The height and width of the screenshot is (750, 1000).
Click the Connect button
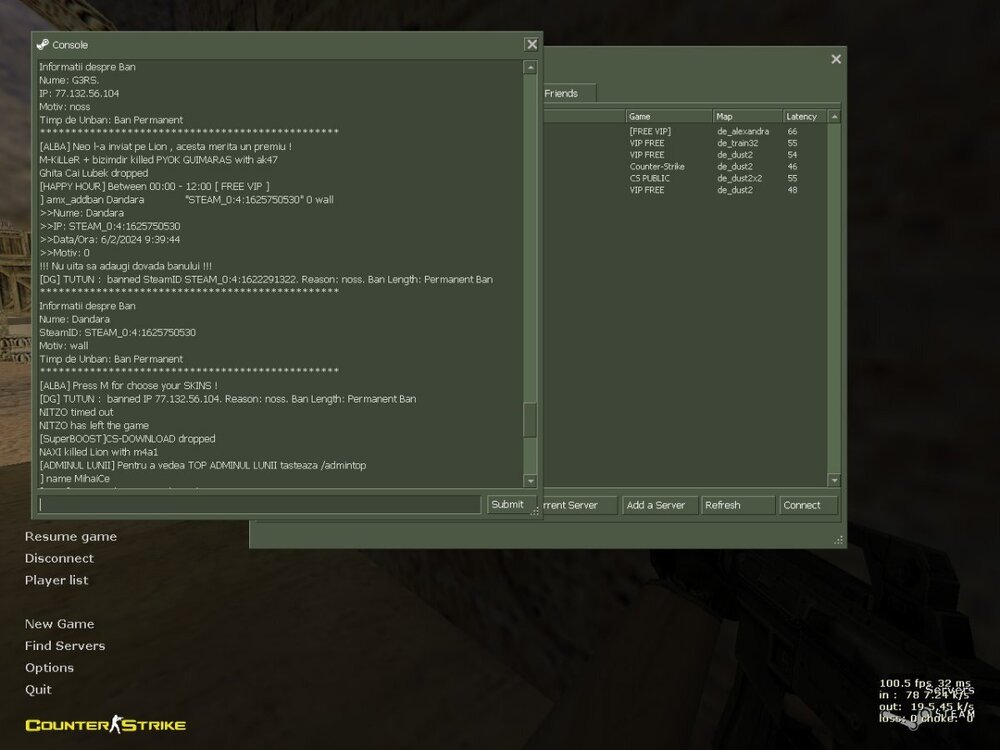pos(808,505)
